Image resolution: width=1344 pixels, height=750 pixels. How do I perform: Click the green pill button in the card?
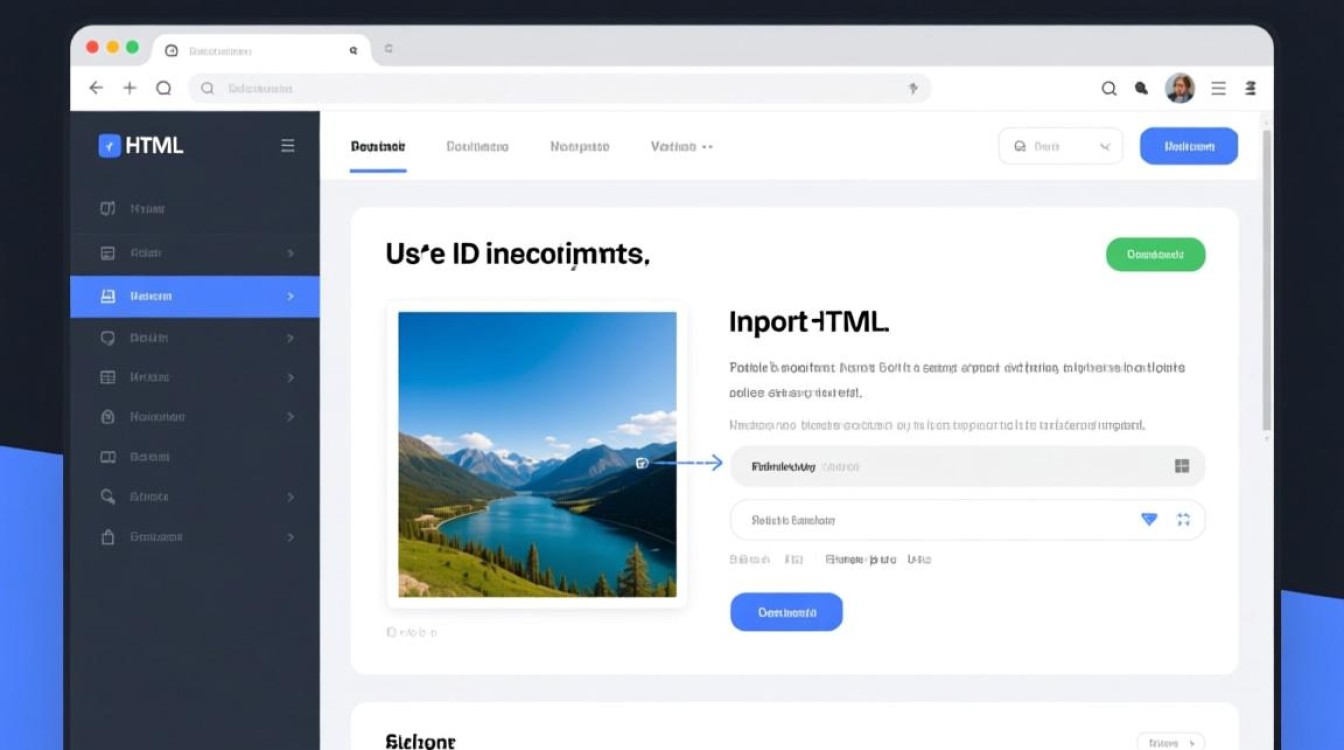[1155, 254]
